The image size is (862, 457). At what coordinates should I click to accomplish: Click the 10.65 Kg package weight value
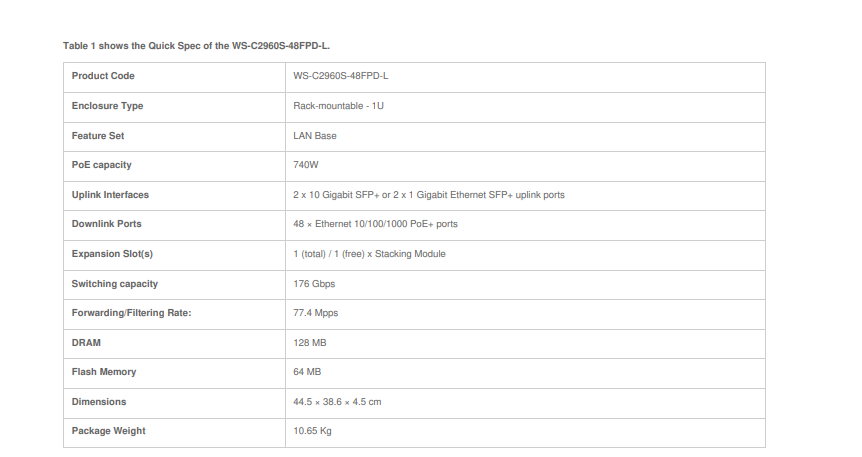pyautogui.click(x=312, y=431)
